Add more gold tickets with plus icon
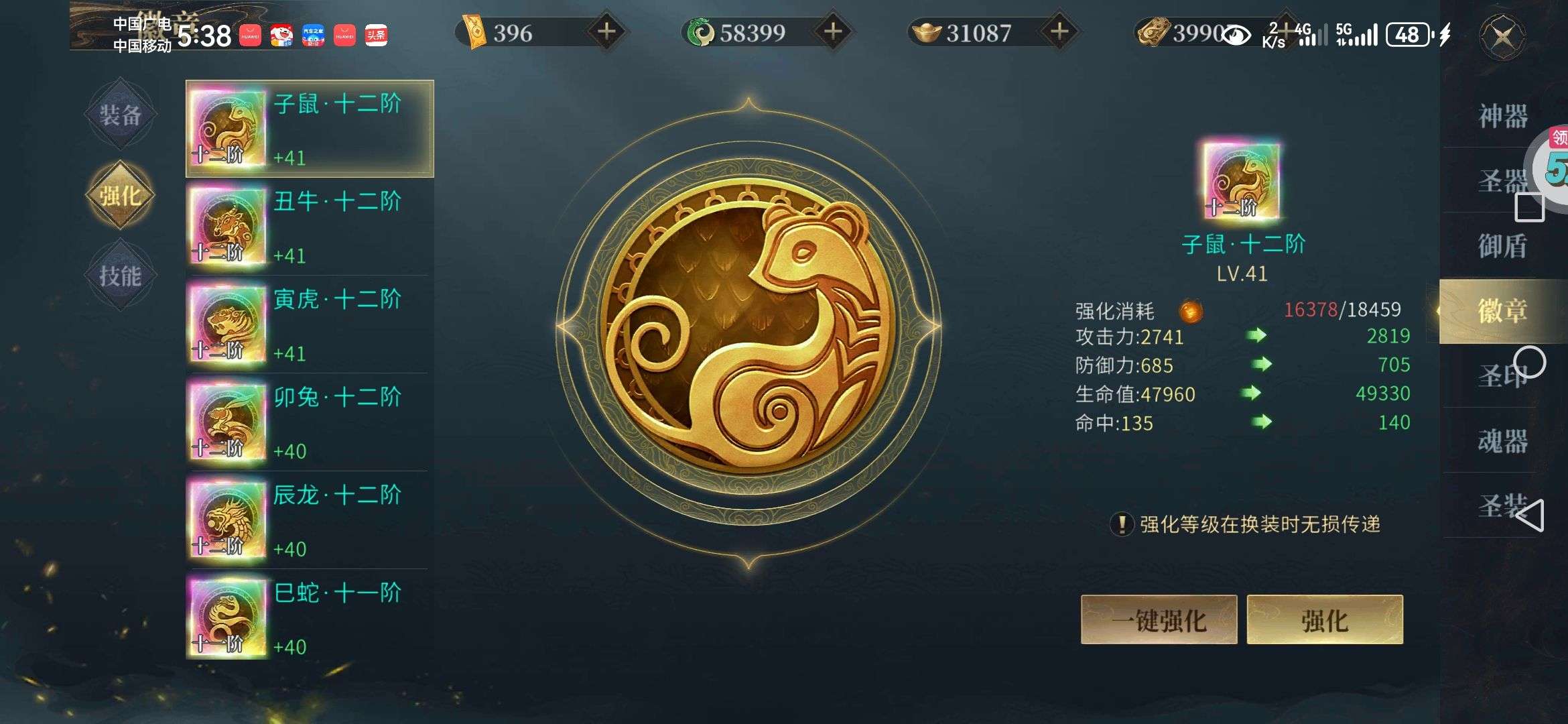1568x724 pixels. (x=607, y=32)
